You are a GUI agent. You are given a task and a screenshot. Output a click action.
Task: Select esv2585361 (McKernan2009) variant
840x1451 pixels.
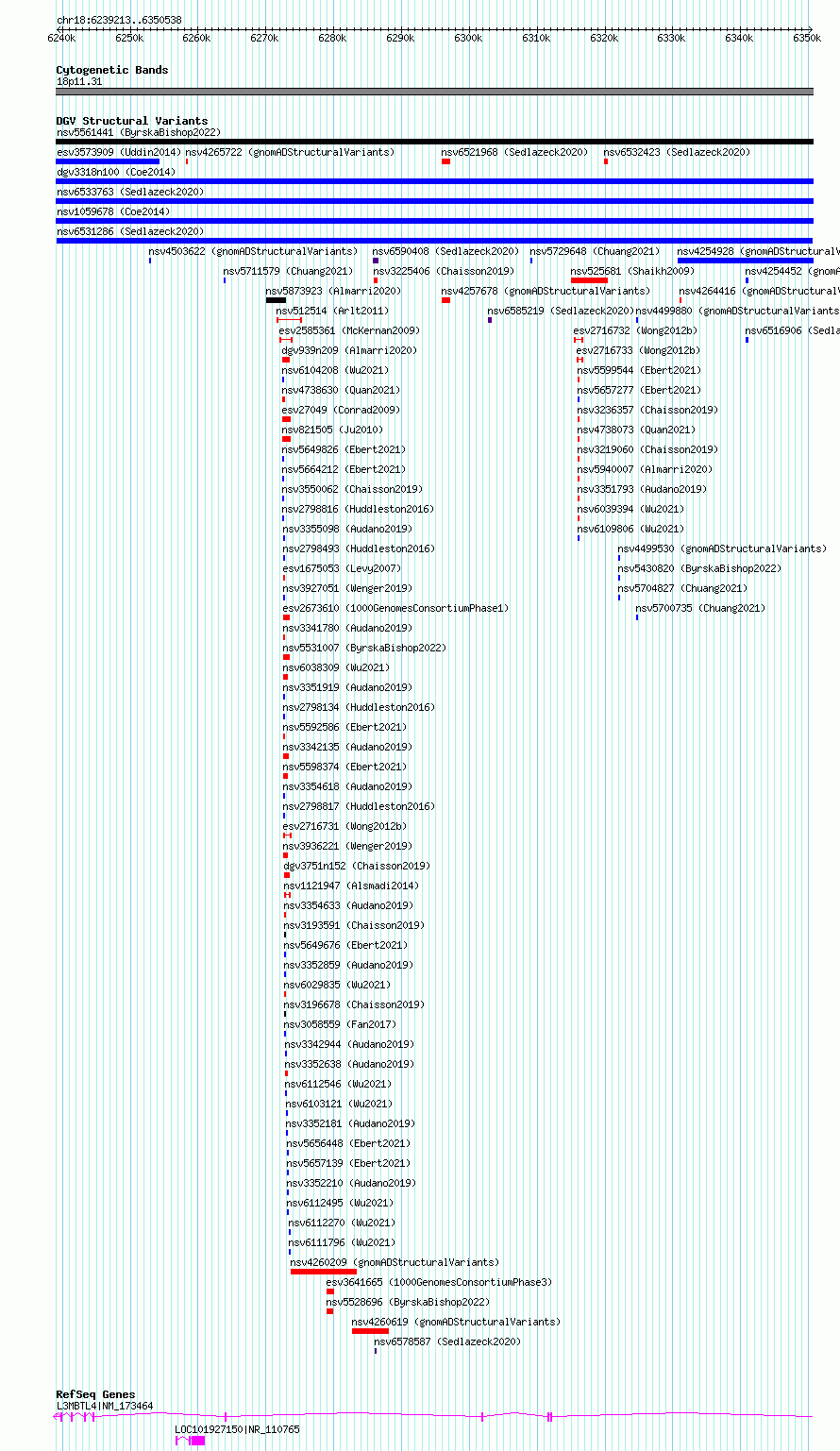[x=349, y=330]
